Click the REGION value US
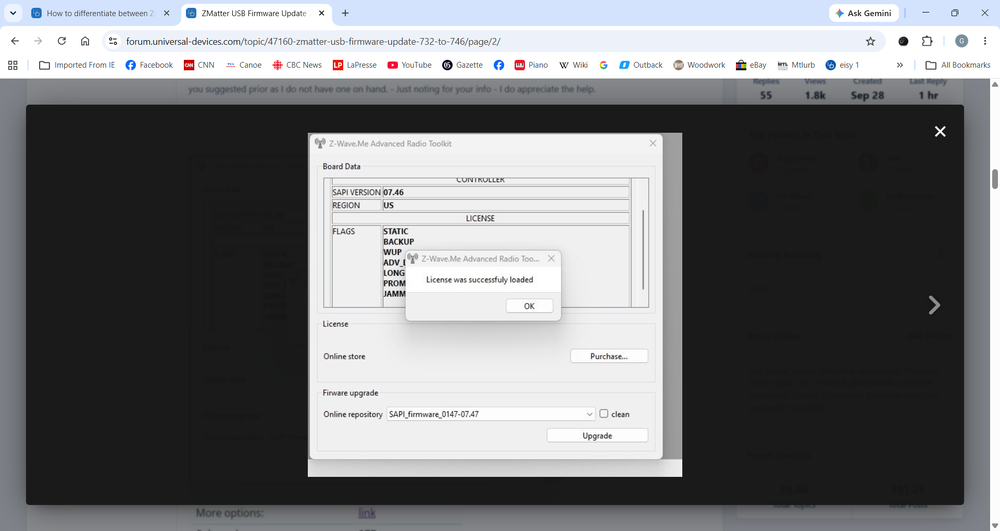Screen dimensions: 1000x531 [388, 205]
